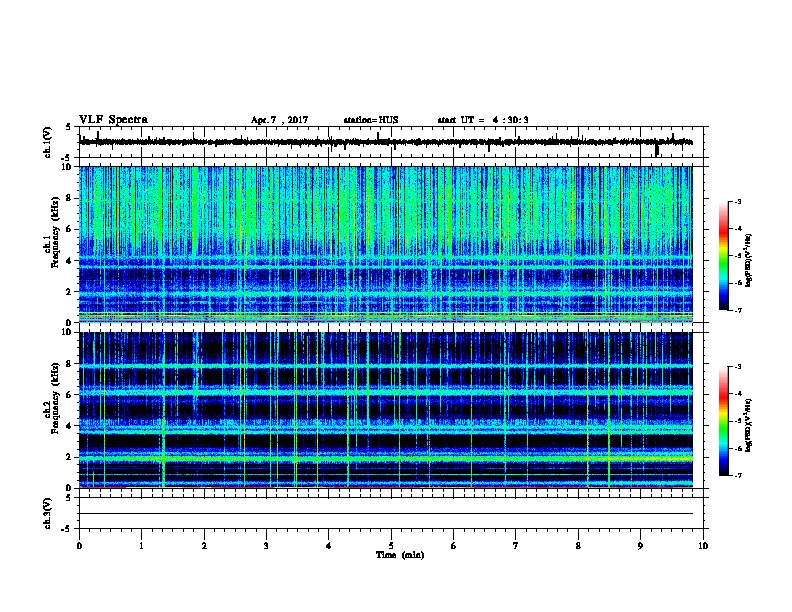Click the downward spike in the ch.1 waveform near minute 9
792x612 pixels.
(x=657, y=150)
